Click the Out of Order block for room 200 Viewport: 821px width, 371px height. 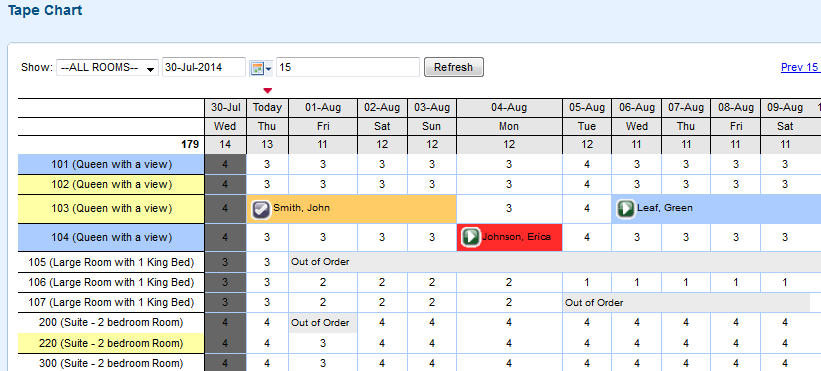pyautogui.click(x=323, y=322)
